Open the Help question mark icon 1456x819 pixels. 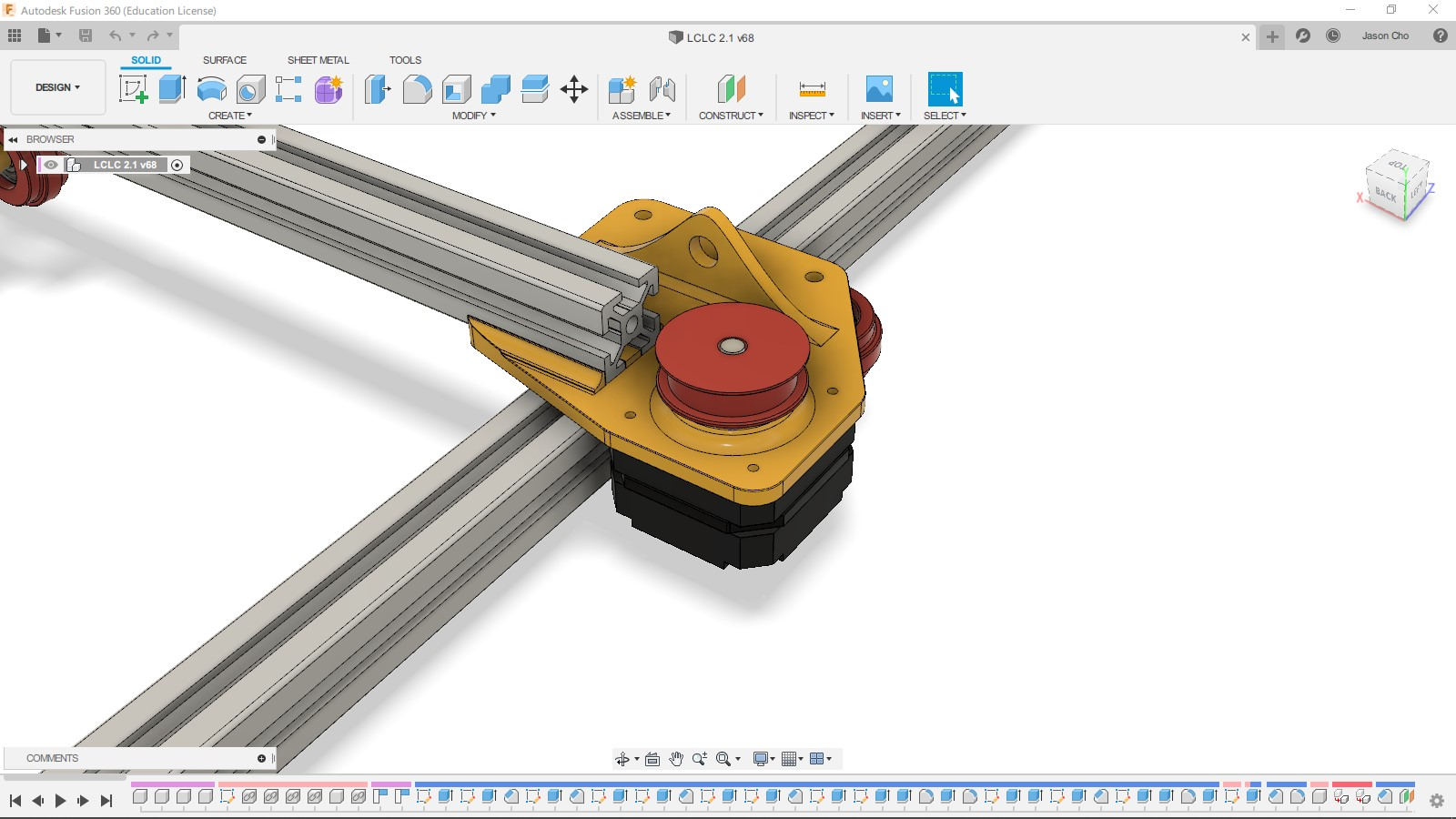(1441, 35)
